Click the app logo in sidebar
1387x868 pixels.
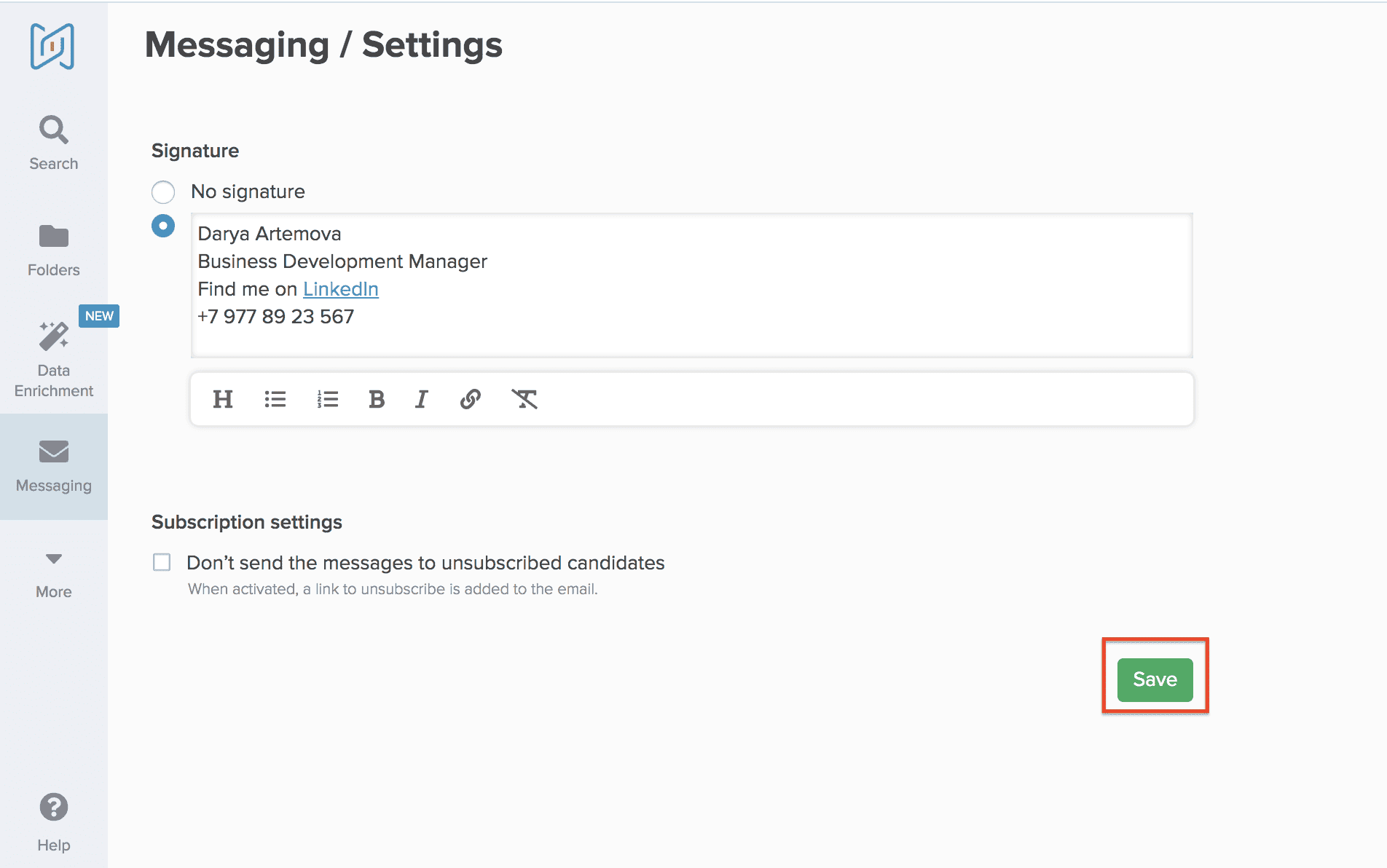[52, 47]
